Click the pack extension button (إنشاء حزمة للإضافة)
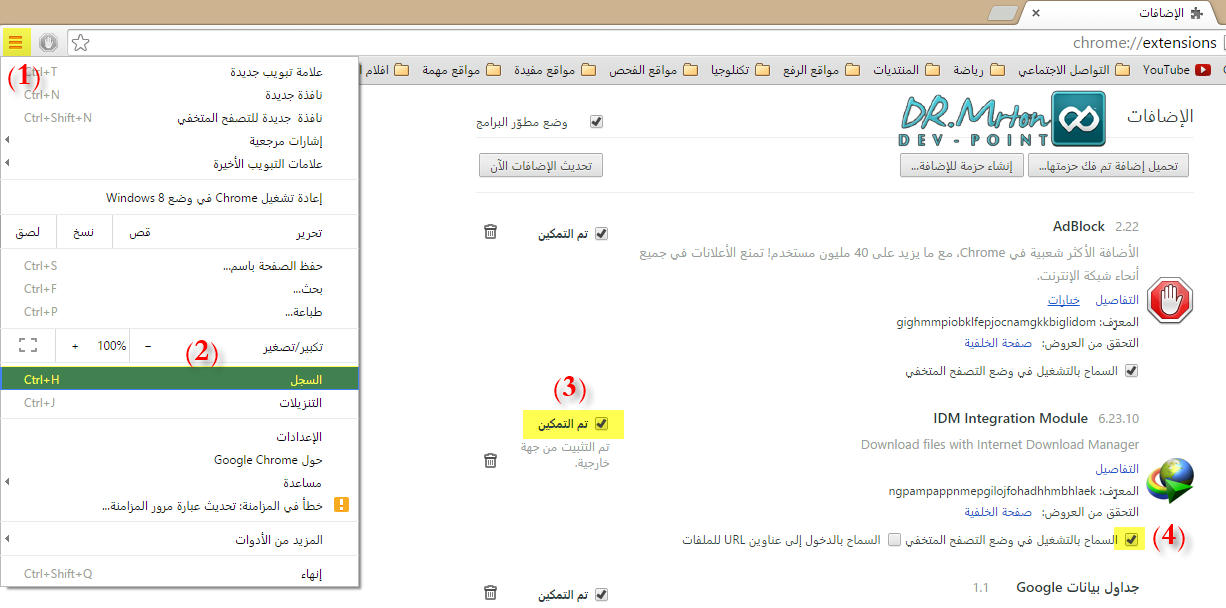The height and width of the screenshot is (608, 1226). [962, 166]
